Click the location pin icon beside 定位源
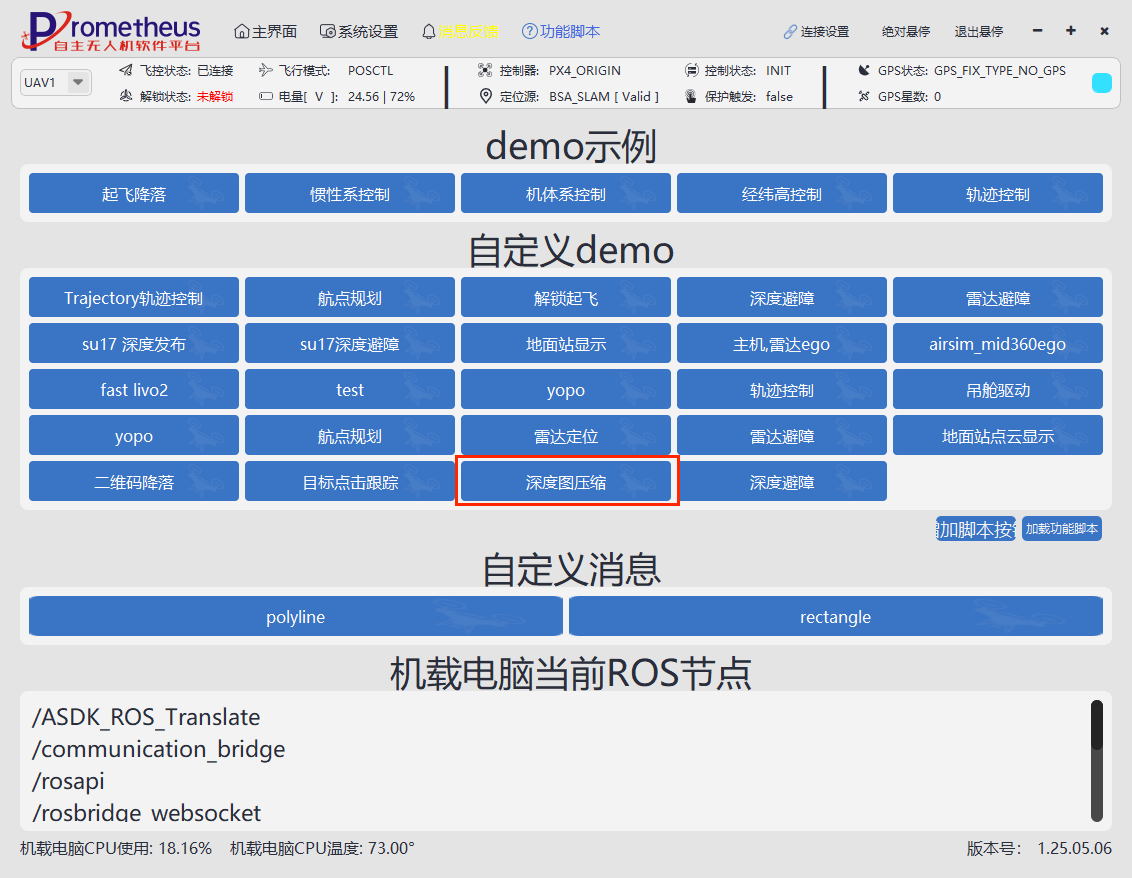This screenshot has width=1132, height=878. click(x=485, y=97)
